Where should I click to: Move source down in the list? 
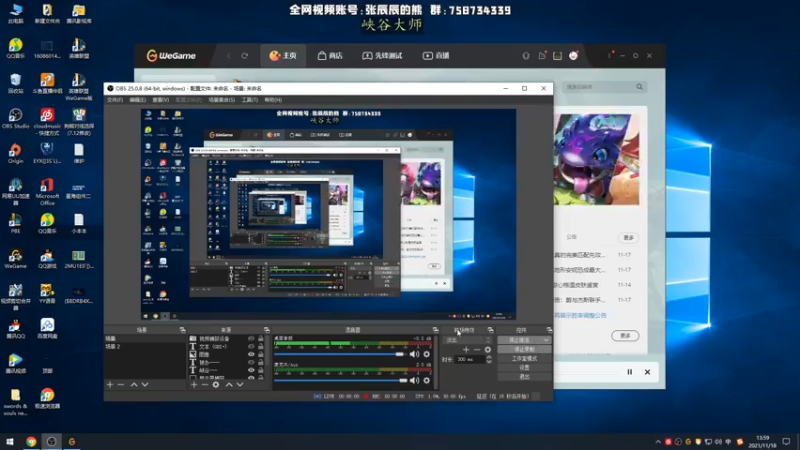(x=240, y=384)
